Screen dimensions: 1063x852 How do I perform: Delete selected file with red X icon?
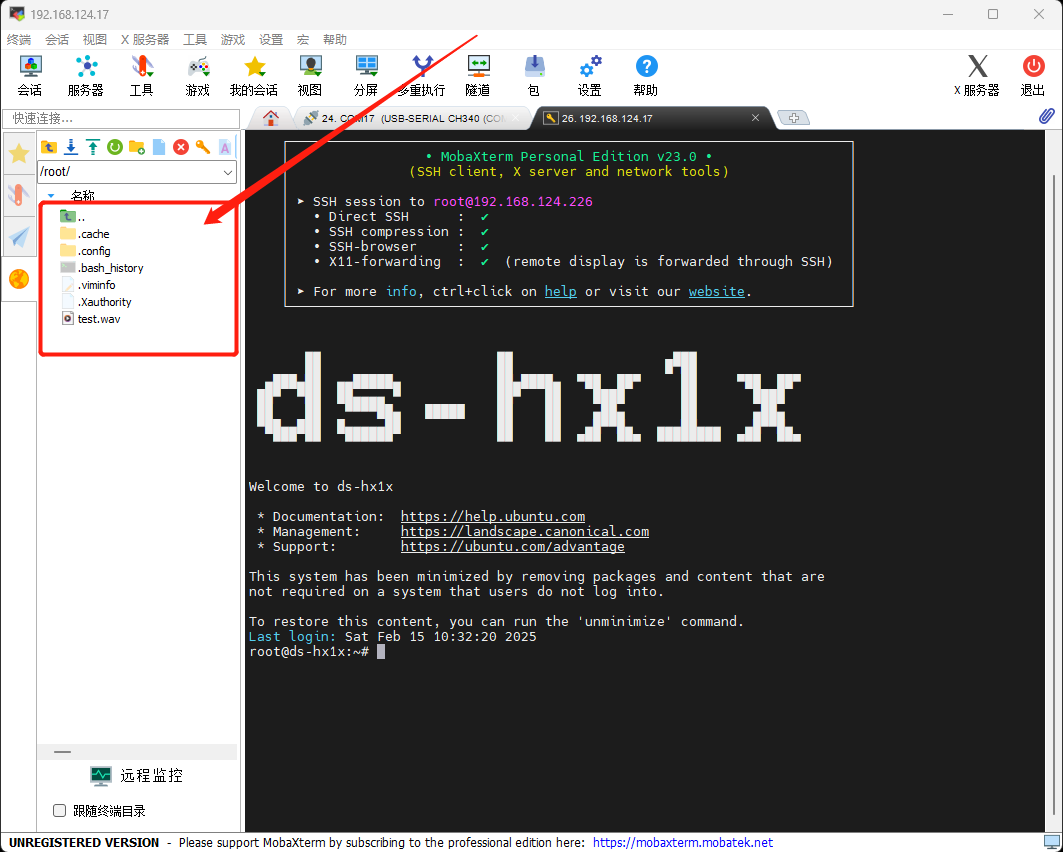point(181,147)
